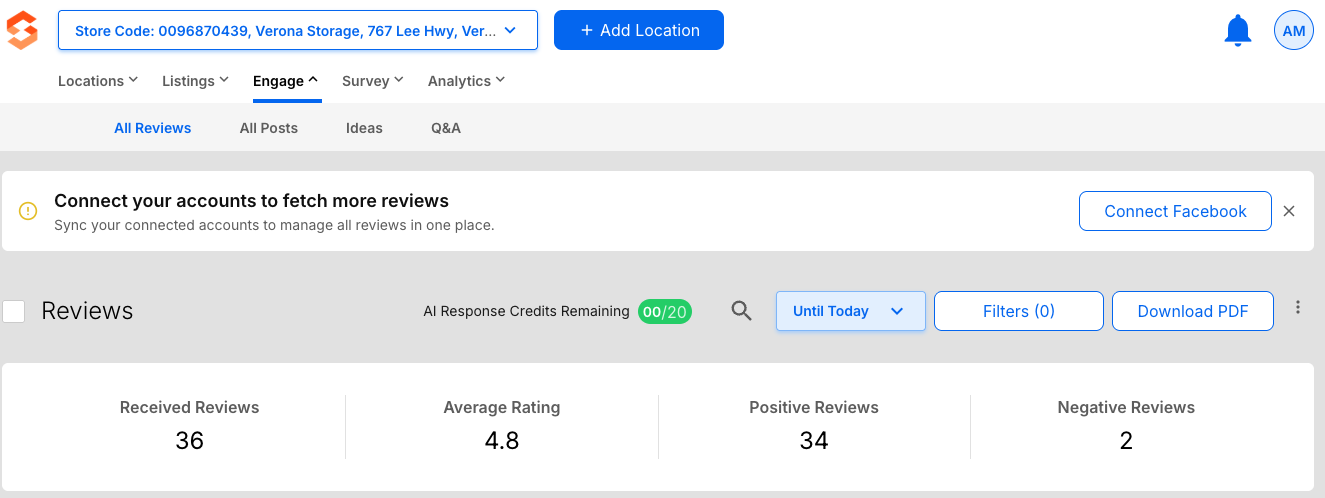Click the yellow info icon in banner

click(x=28, y=211)
